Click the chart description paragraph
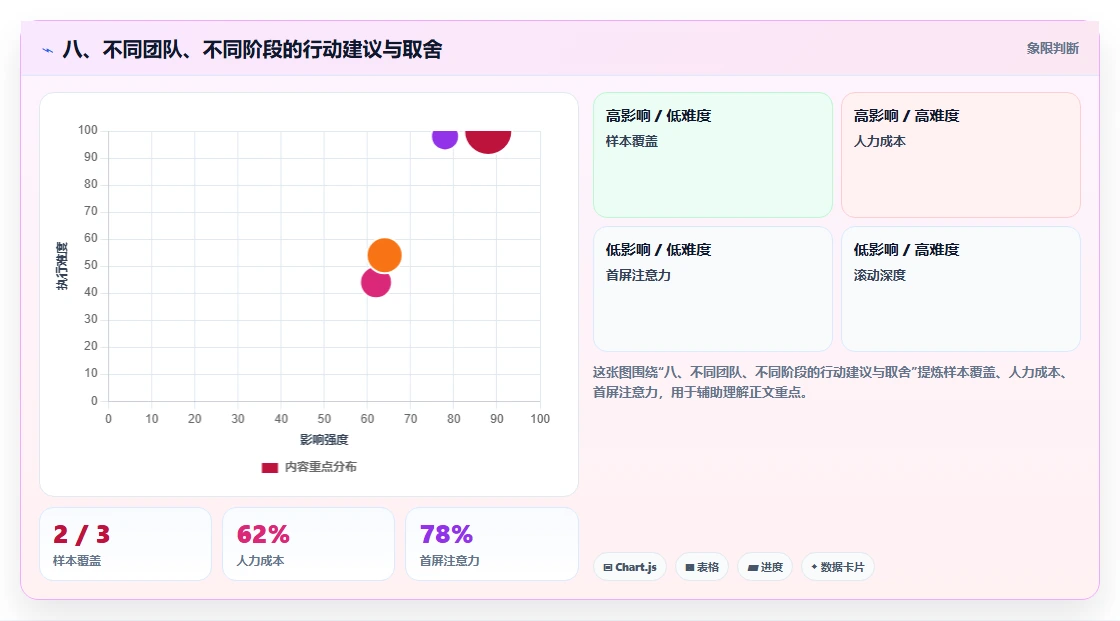Image resolution: width=1120 pixels, height=621 pixels. pos(831,382)
